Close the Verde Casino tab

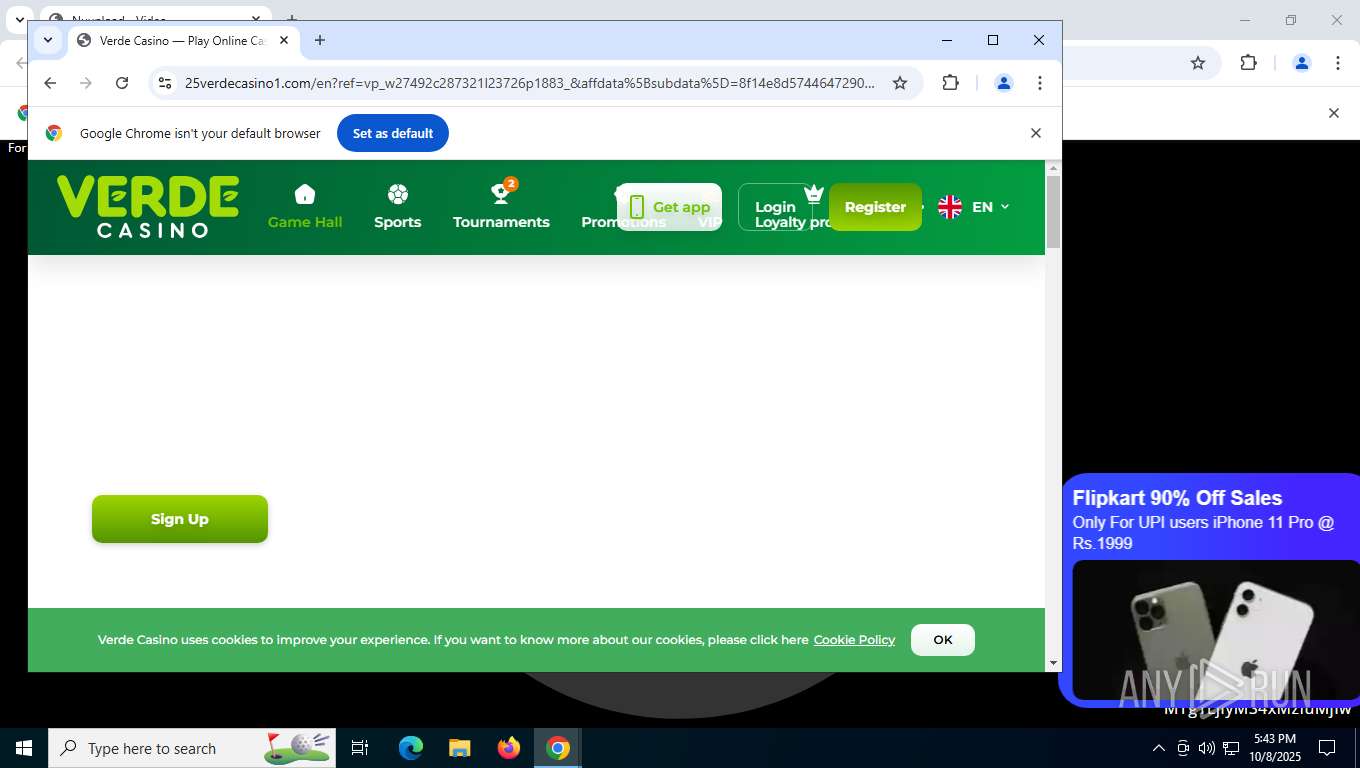click(284, 41)
